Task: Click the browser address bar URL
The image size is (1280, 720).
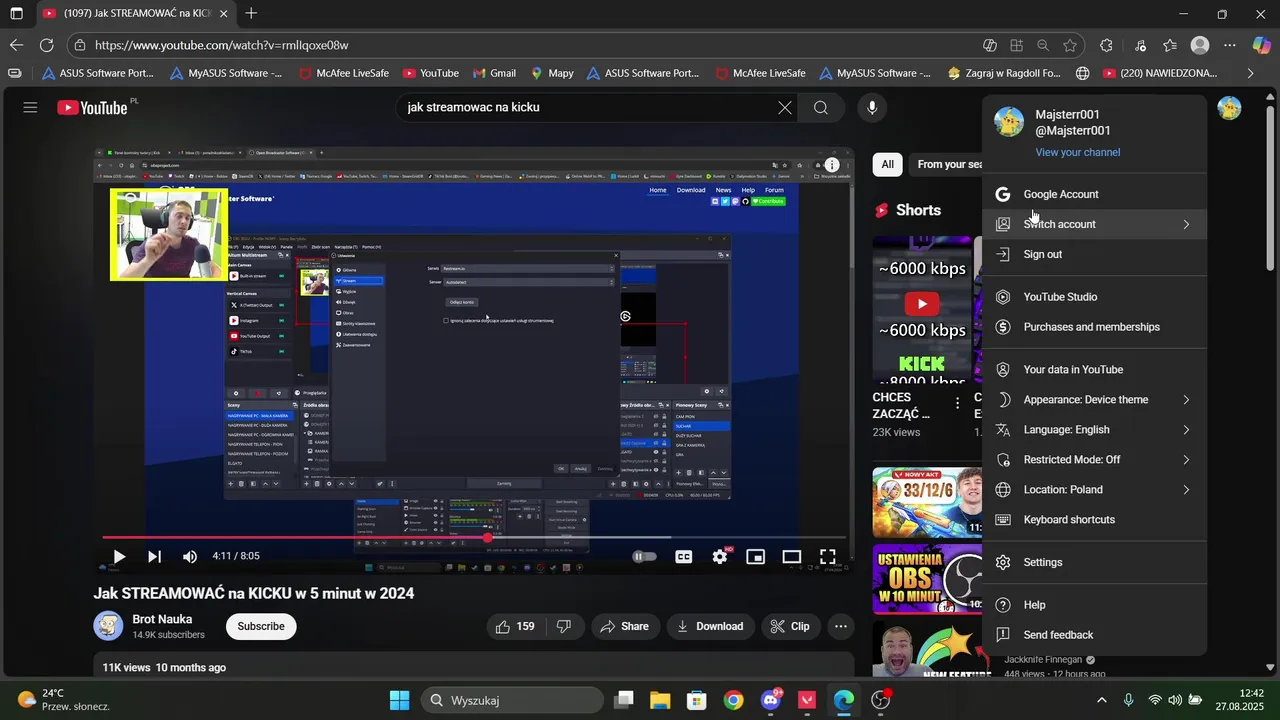Action: pyautogui.click(x=222, y=45)
